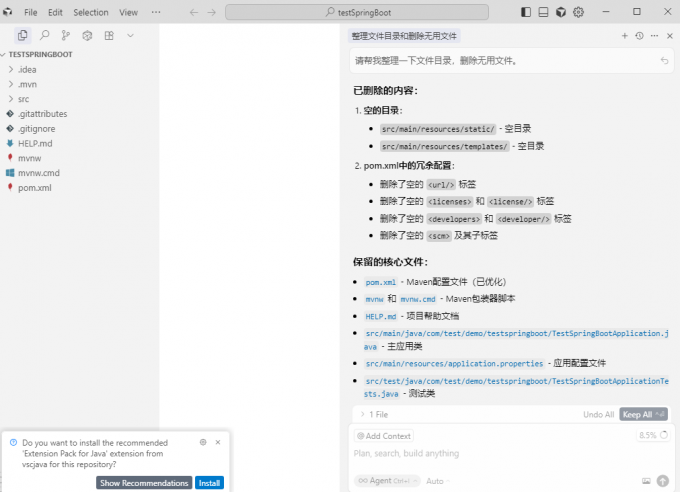The width and height of the screenshot is (680, 492).
Task: Open the Auto model dropdown
Action: [436, 481]
